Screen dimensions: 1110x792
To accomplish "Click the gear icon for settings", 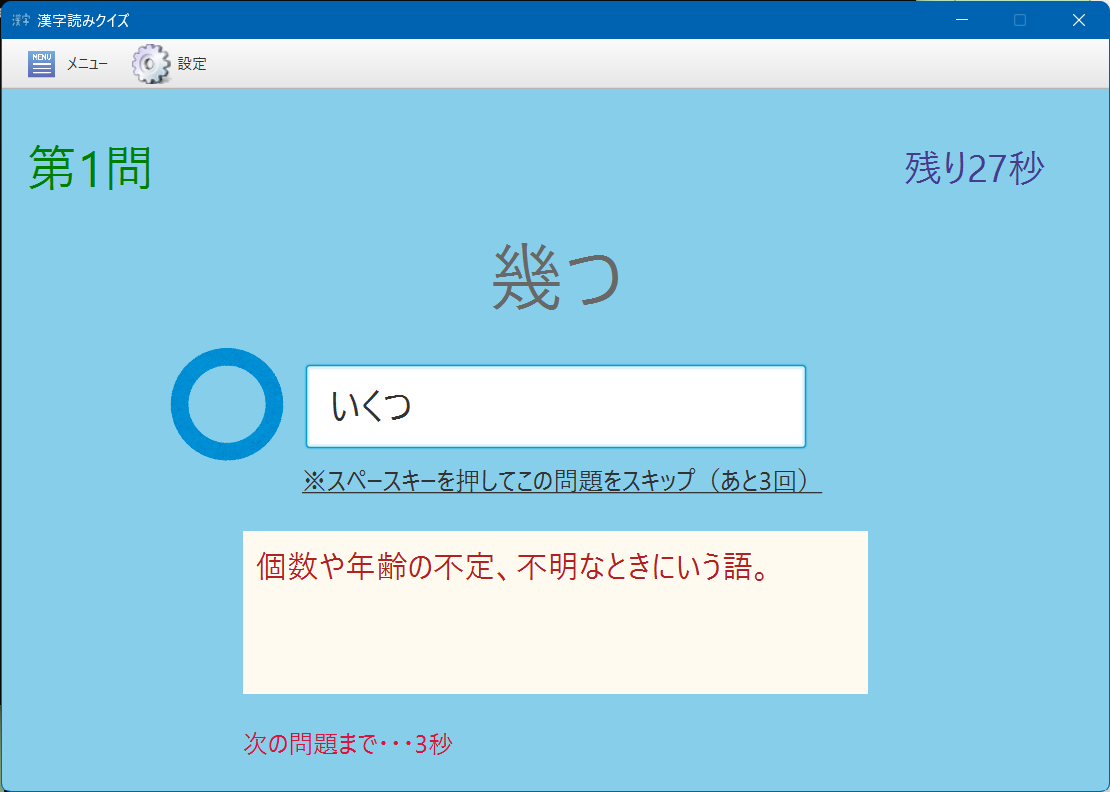I will 151,64.
